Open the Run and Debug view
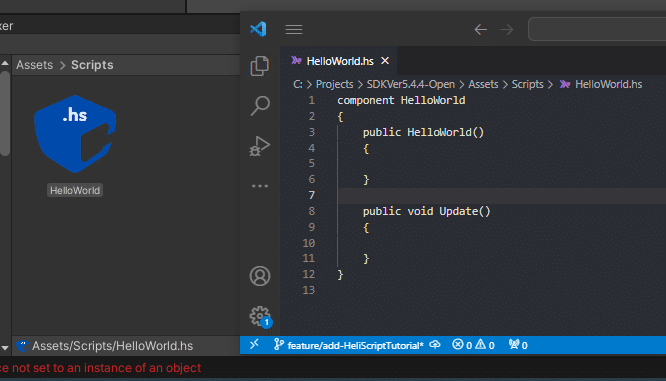The width and height of the screenshot is (666, 381). (x=260, y=146)
